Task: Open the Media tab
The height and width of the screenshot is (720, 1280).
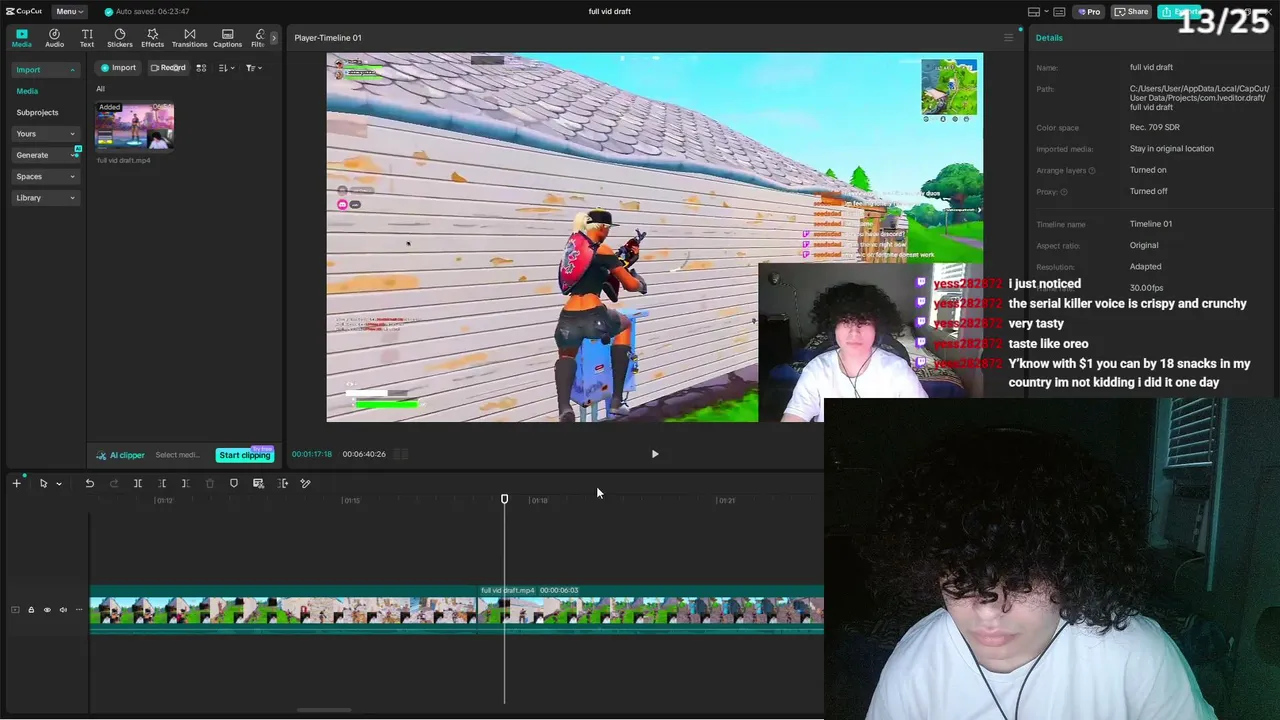Action: click(21, 38)
